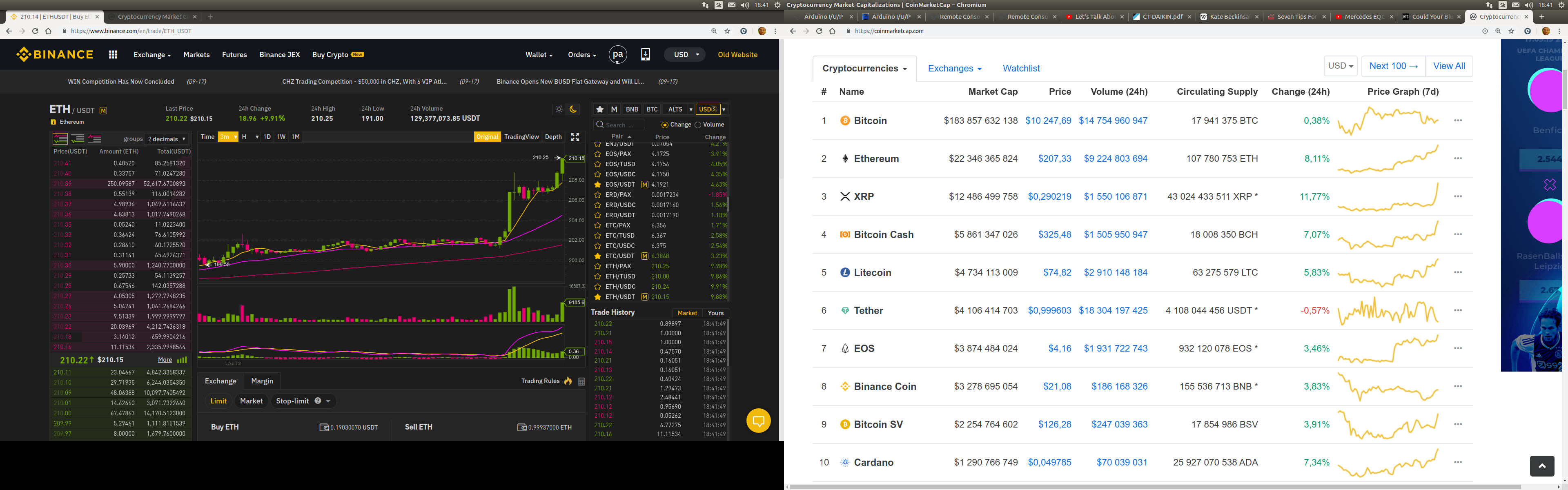Open the USD currency selector in Binance header
The height and width of the screenshot is (490, 1568).
[x=686, y=55]
